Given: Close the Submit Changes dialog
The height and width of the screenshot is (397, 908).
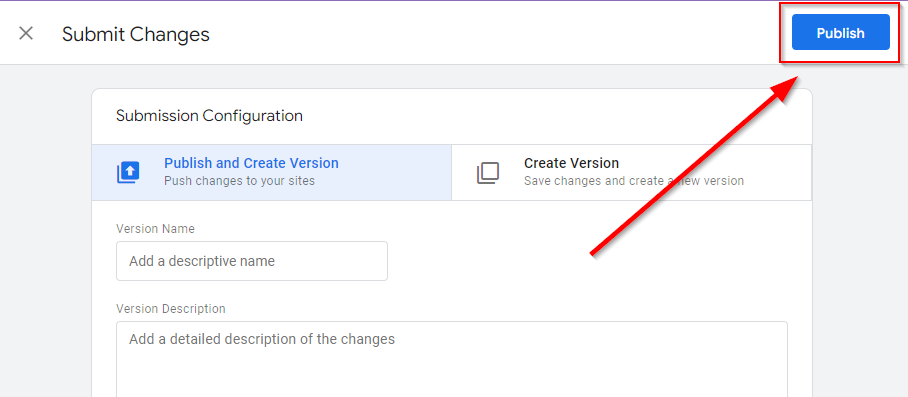Looking at the screenshot, I should click(x=25, y=34).
